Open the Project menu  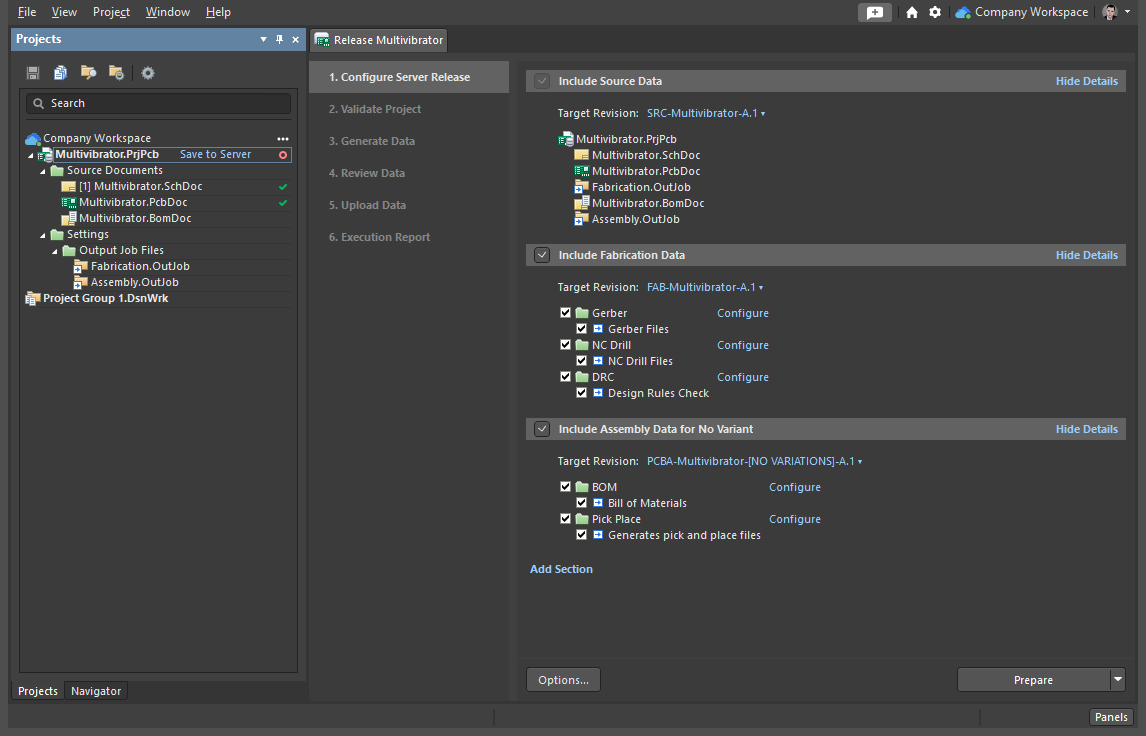(x=111, y=12)
